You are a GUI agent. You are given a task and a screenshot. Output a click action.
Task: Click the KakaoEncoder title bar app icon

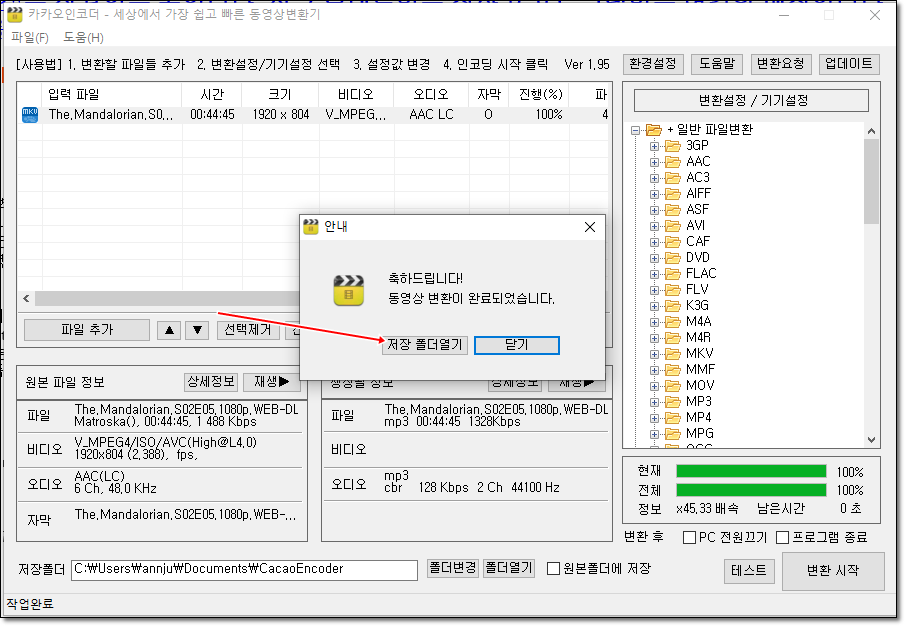click(x=14, y=14)
